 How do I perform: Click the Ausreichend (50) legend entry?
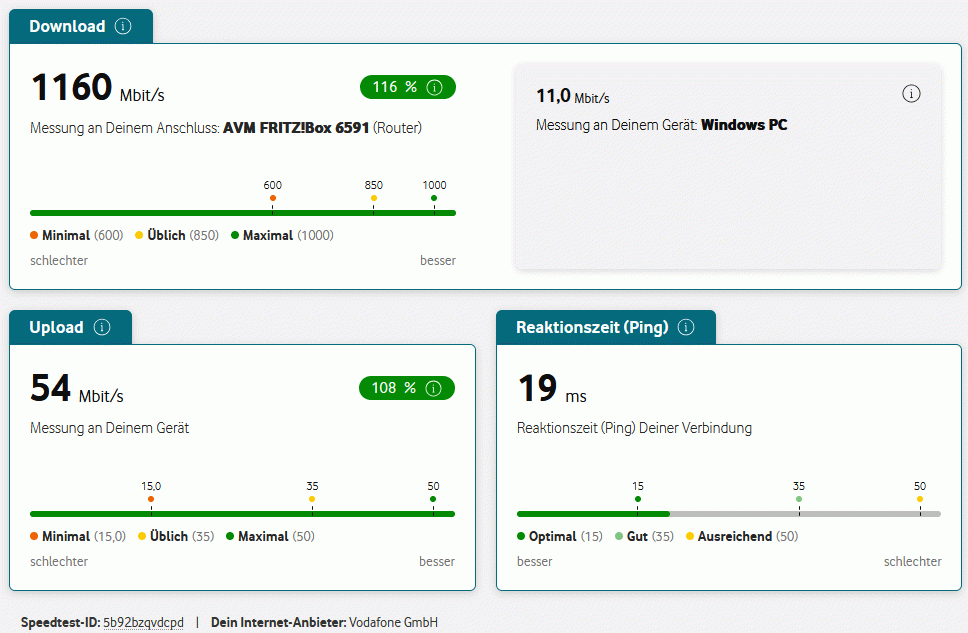tap(742, 536)
